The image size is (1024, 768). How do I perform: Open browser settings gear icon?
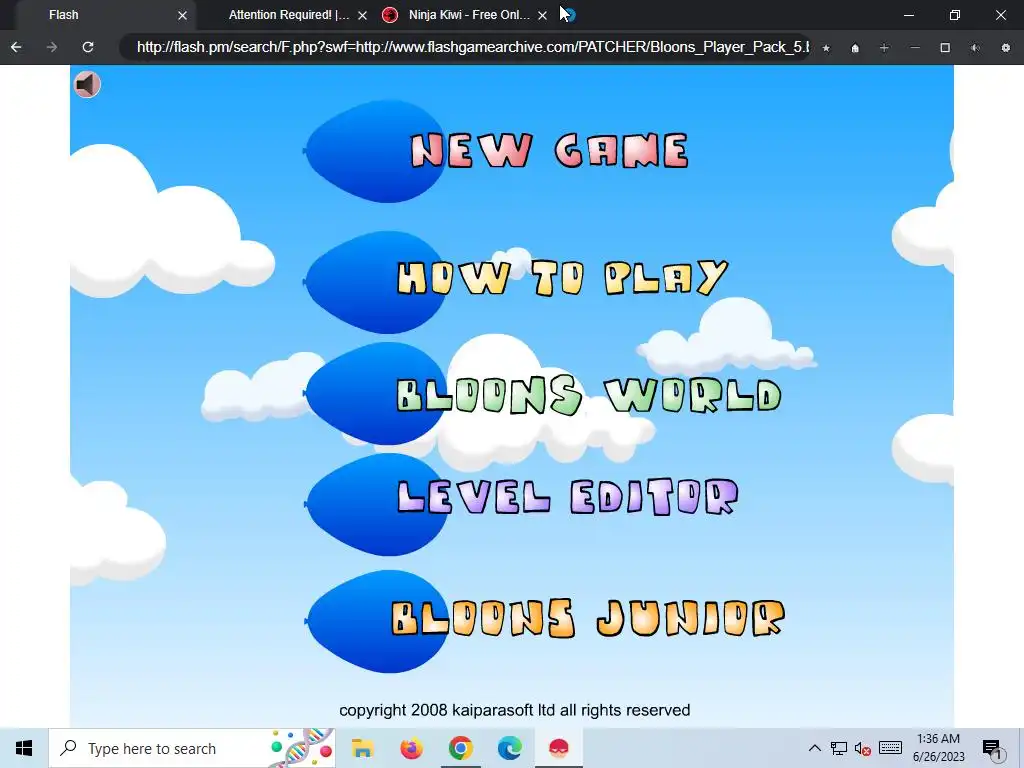(x=1006, y=48)
